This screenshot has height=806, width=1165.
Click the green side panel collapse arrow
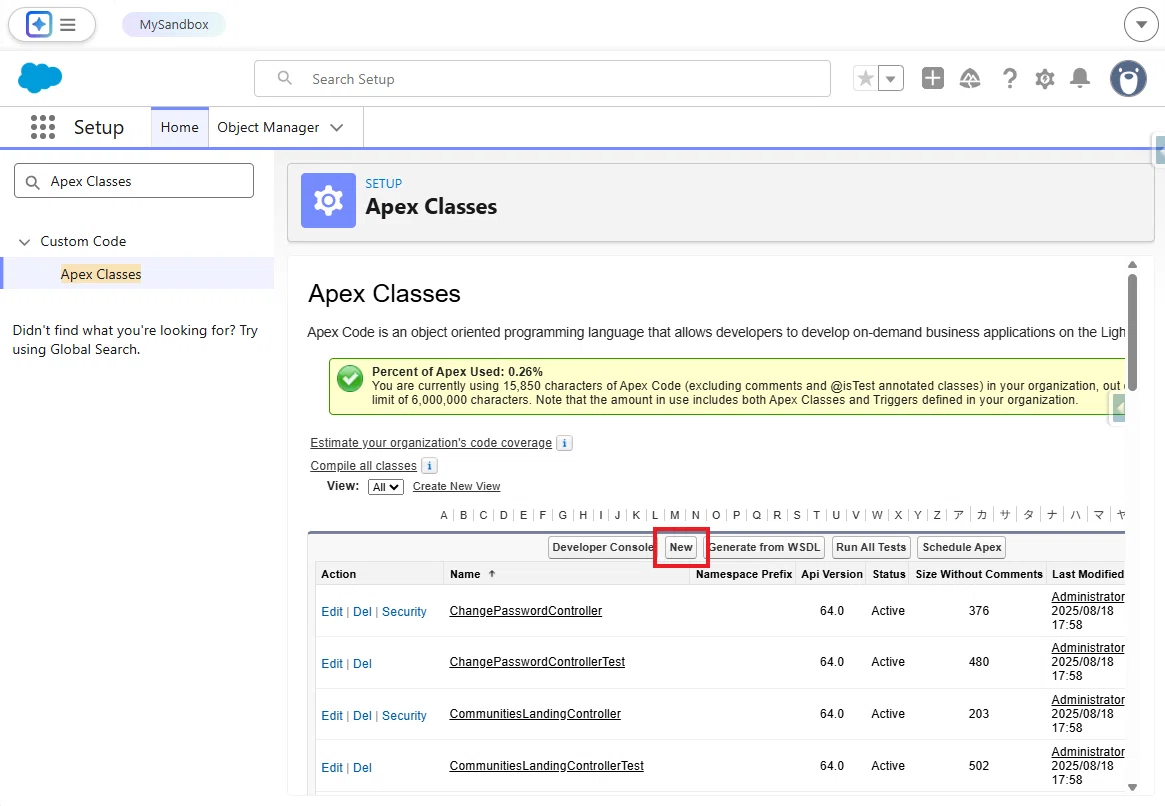(1118, 407)
